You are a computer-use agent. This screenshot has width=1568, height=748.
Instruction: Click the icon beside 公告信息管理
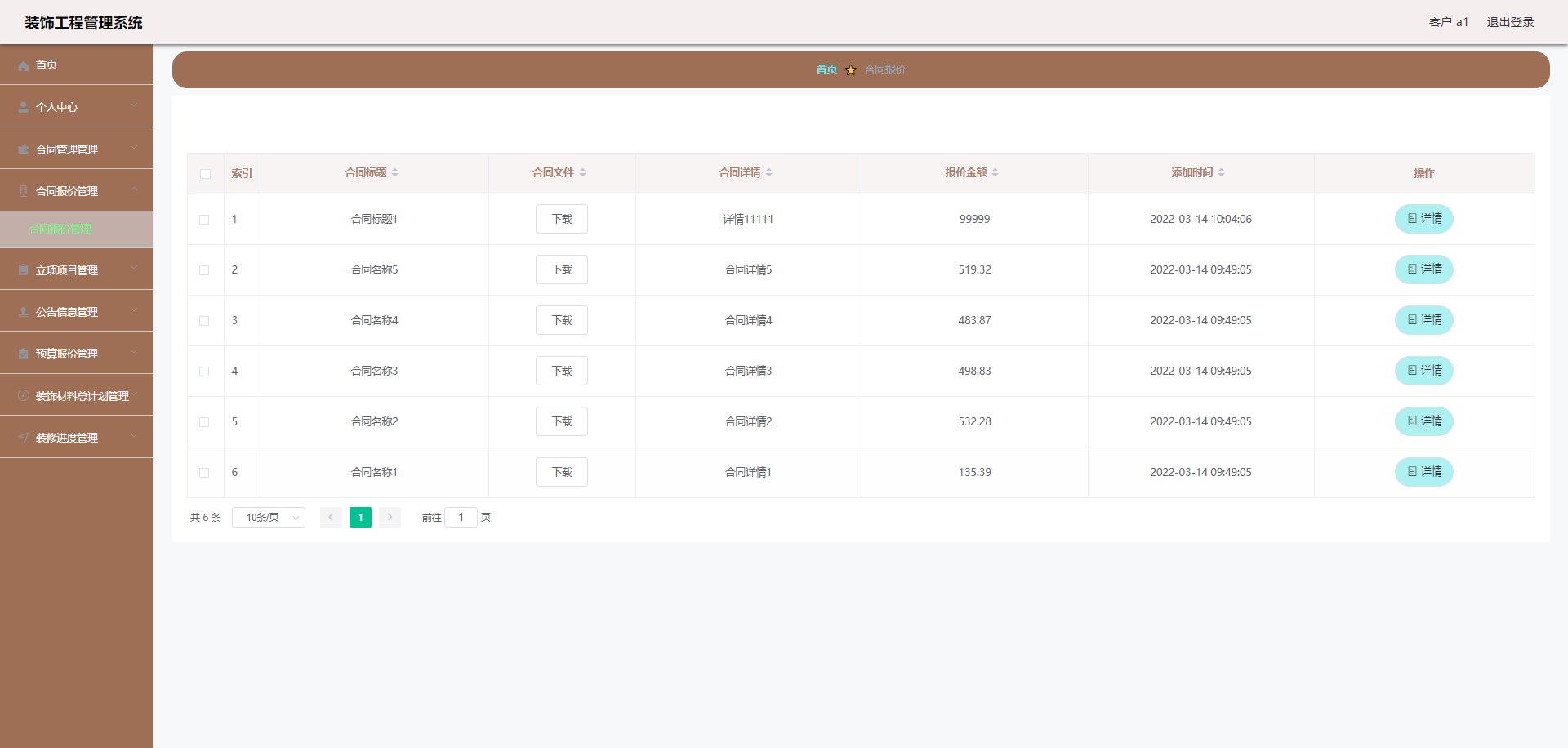24,312
